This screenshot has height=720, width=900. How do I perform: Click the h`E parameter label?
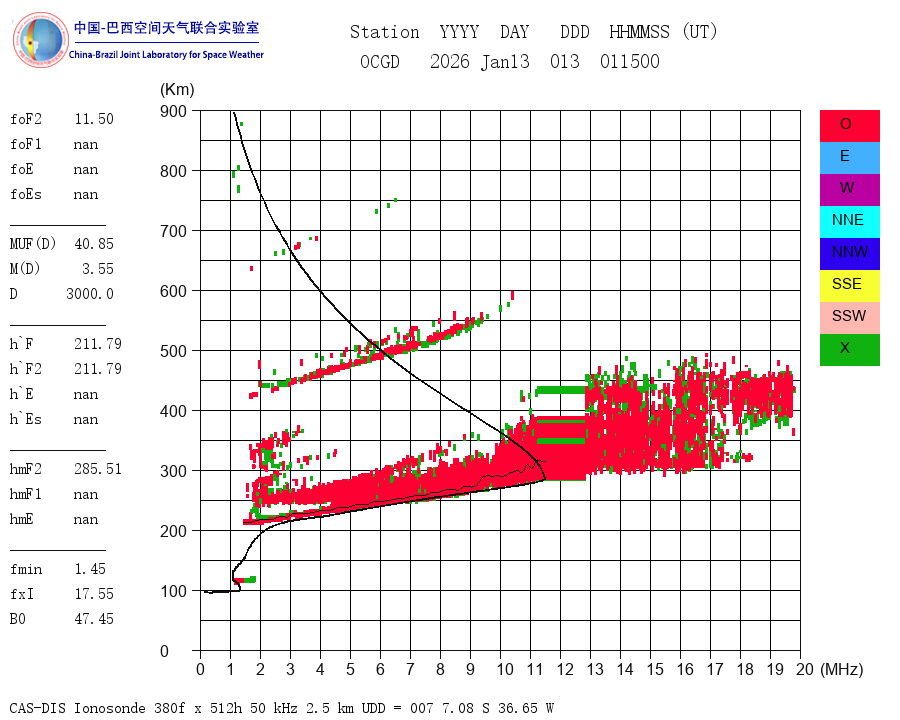click(22, 394)
